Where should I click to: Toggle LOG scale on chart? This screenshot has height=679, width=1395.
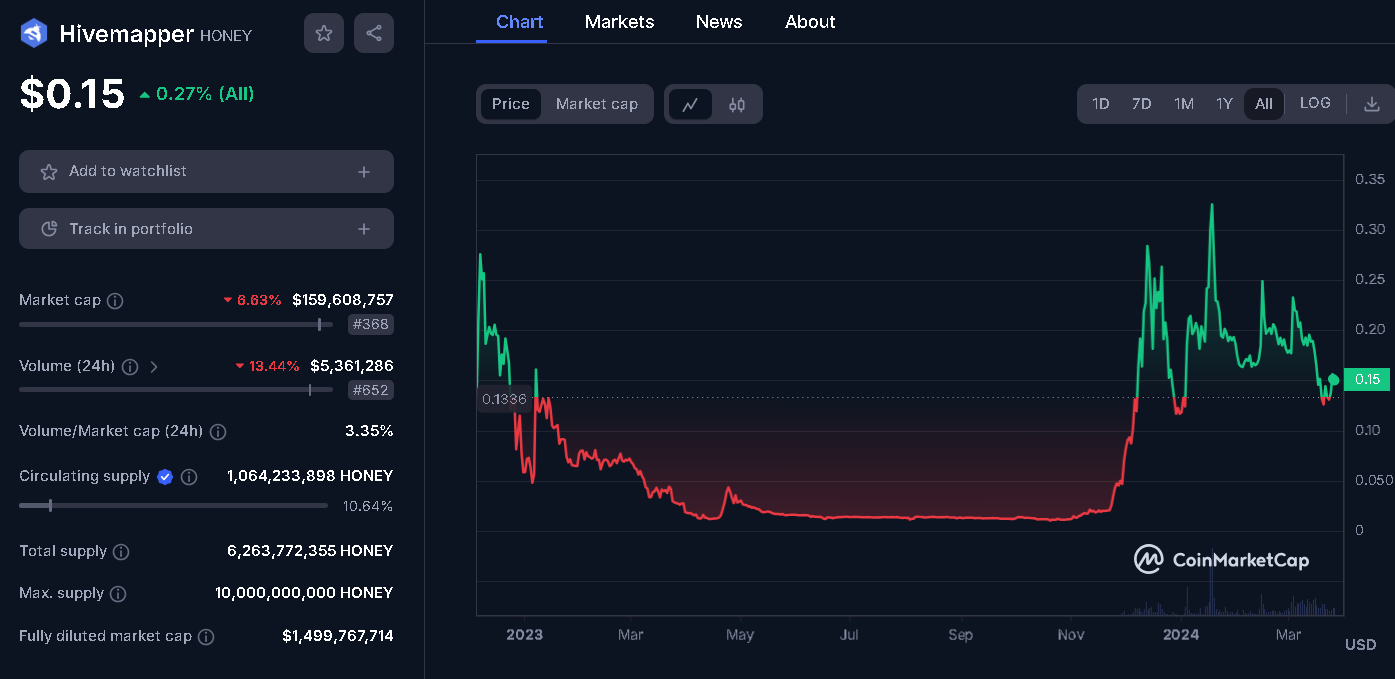pos(1315,103)
